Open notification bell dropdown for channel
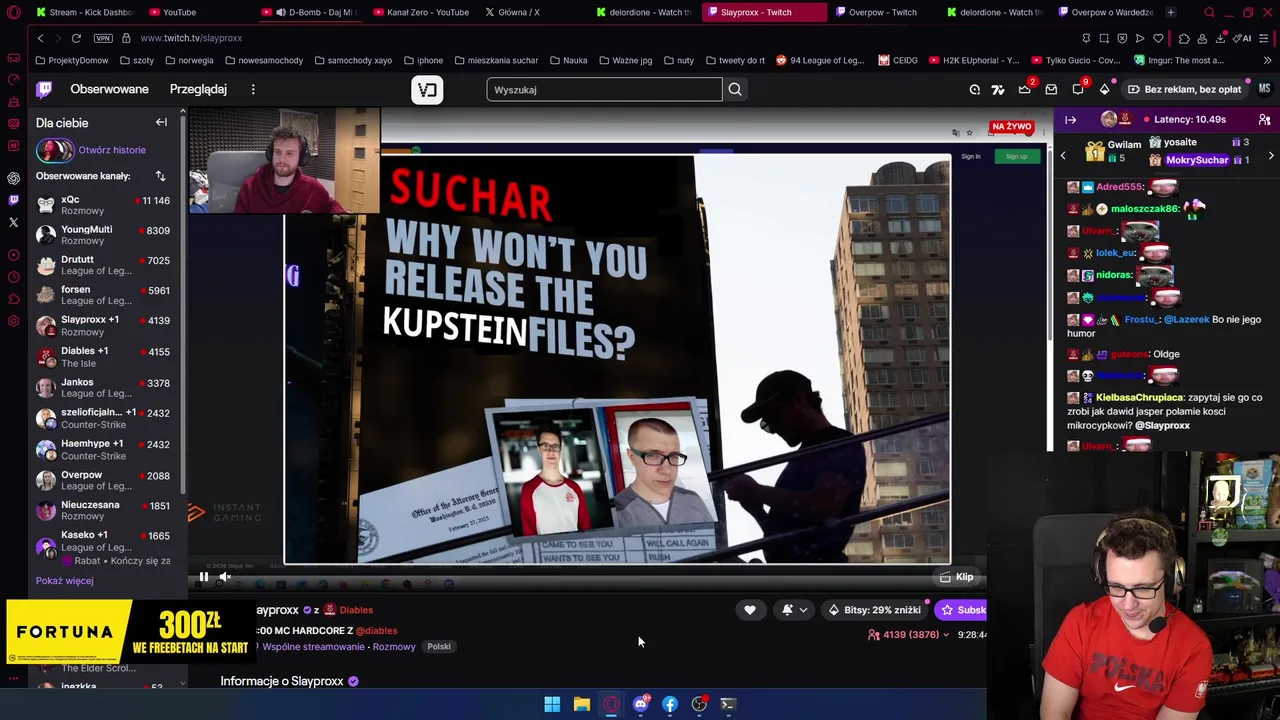This screenshot has height=720, width=1280. point(794,610)
